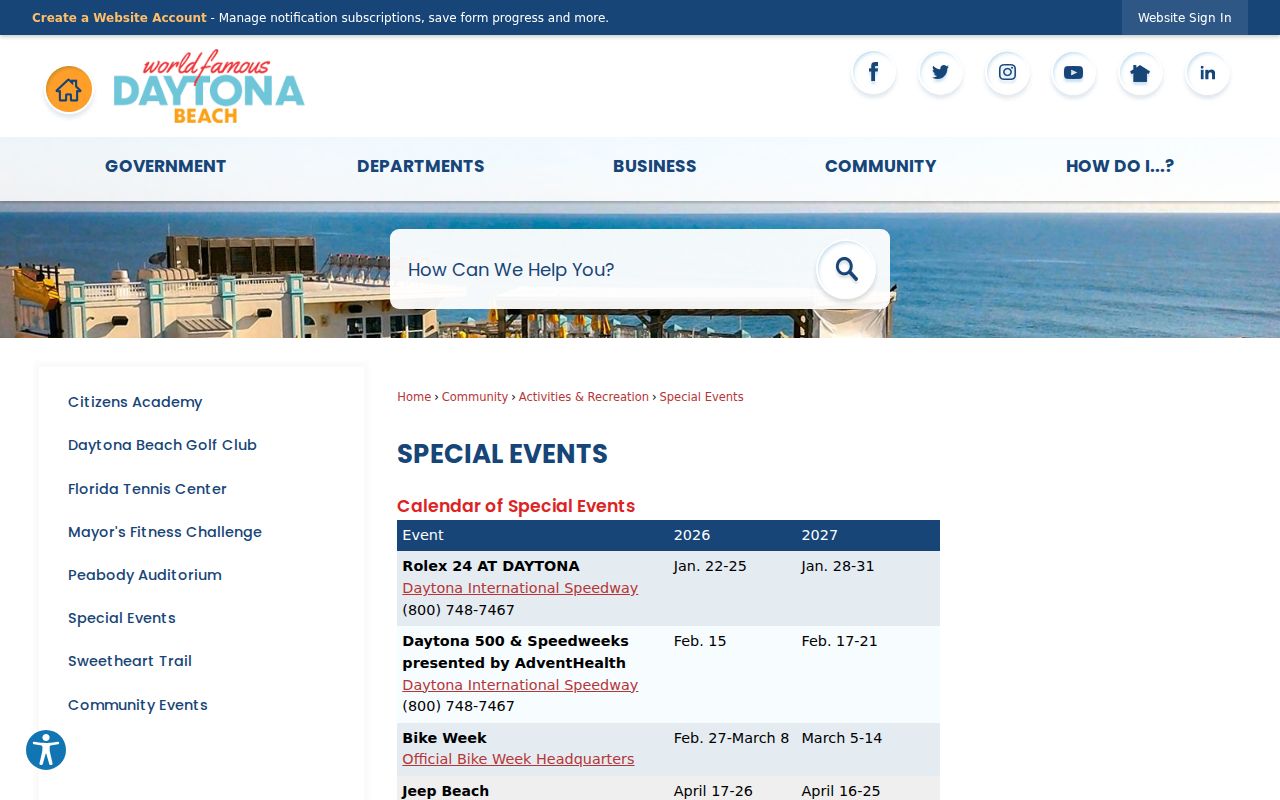Click the Daytona Beach logo
This screenshot has height=800, width=1280.
coord(209,87)
